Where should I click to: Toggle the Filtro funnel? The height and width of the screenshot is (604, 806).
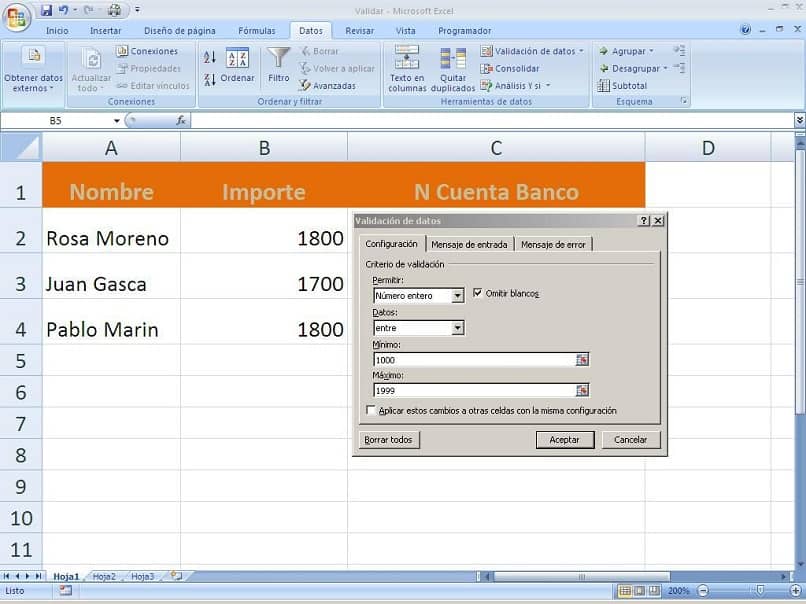point(279,65)
